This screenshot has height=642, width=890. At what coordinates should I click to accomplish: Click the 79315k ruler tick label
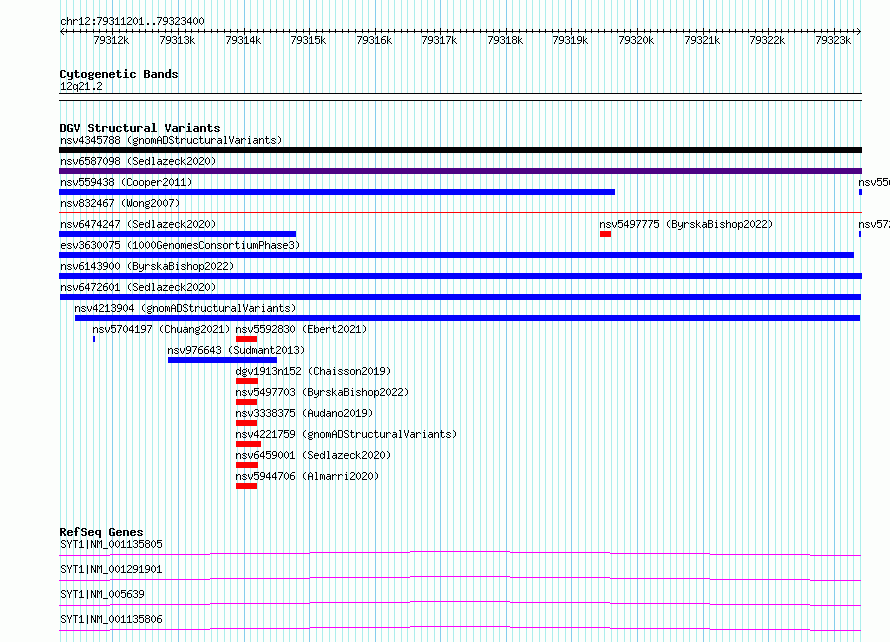tap(308, 40)
